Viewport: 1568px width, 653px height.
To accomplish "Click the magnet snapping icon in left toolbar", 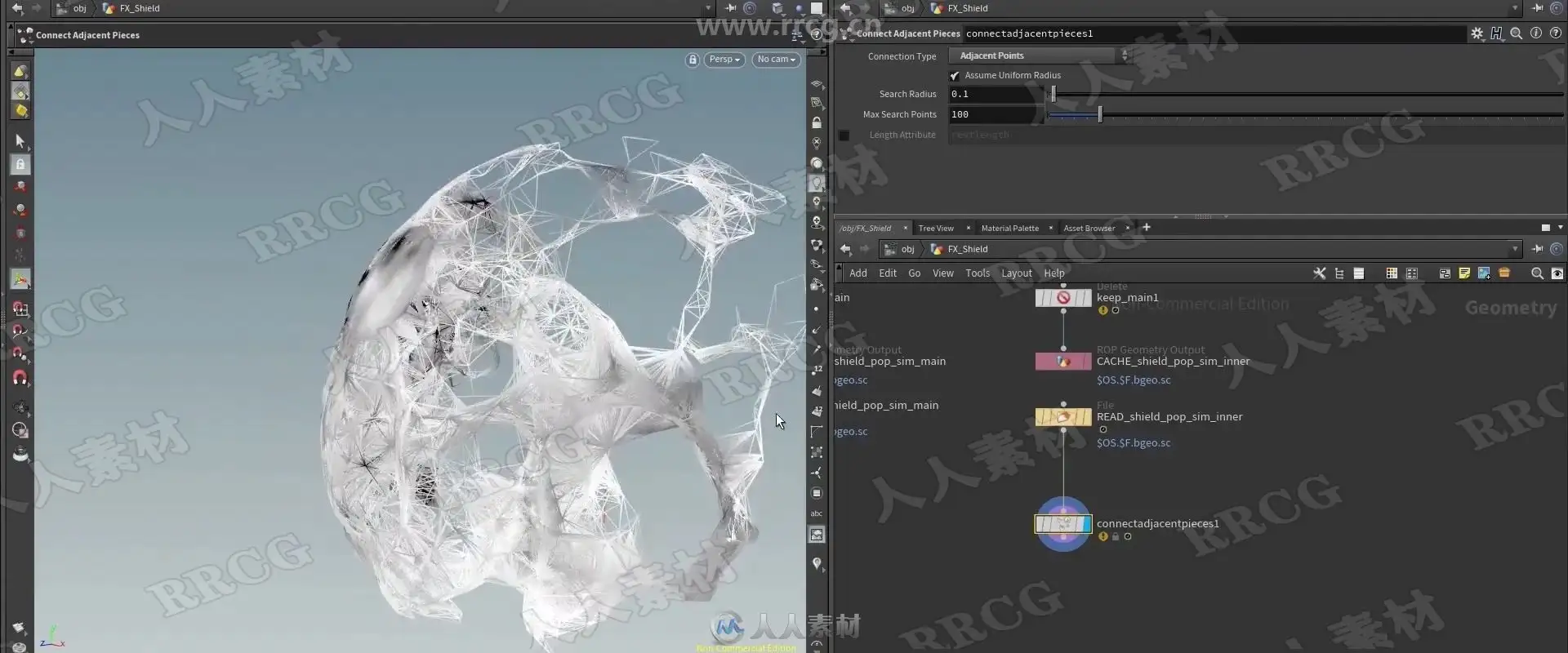I will pyautogui.click(x=20, y=377).
